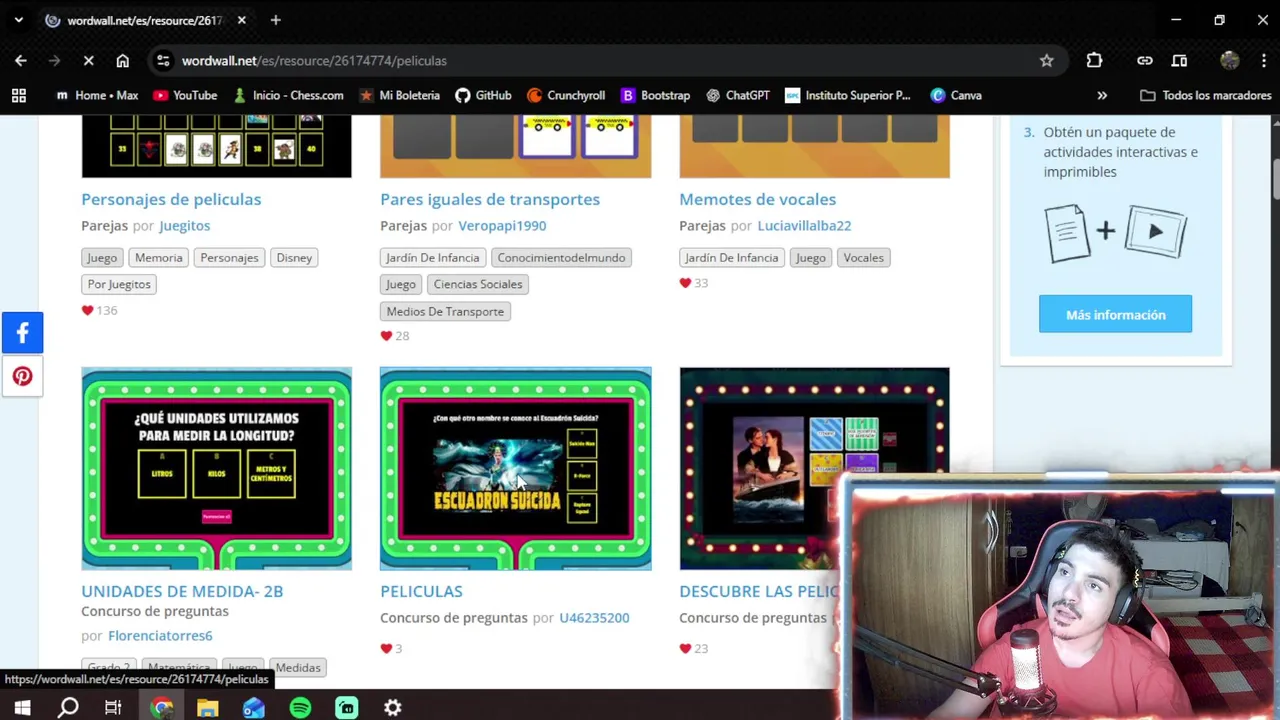Viewport: 1280px width, 720px height.
Task: Open the Instituto Superior P... bookmark
Action: pyautogui.click(x=847, y=96)
